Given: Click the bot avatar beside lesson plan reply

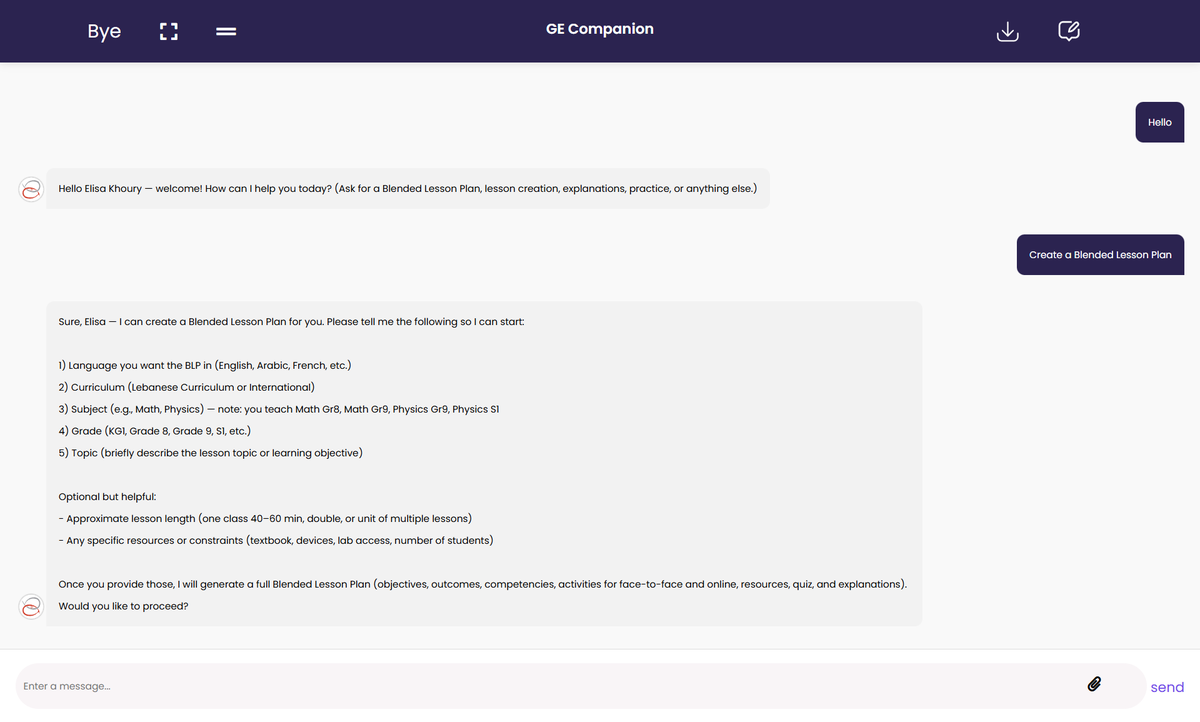Looking at the screenshot, I should pos(31,607).
